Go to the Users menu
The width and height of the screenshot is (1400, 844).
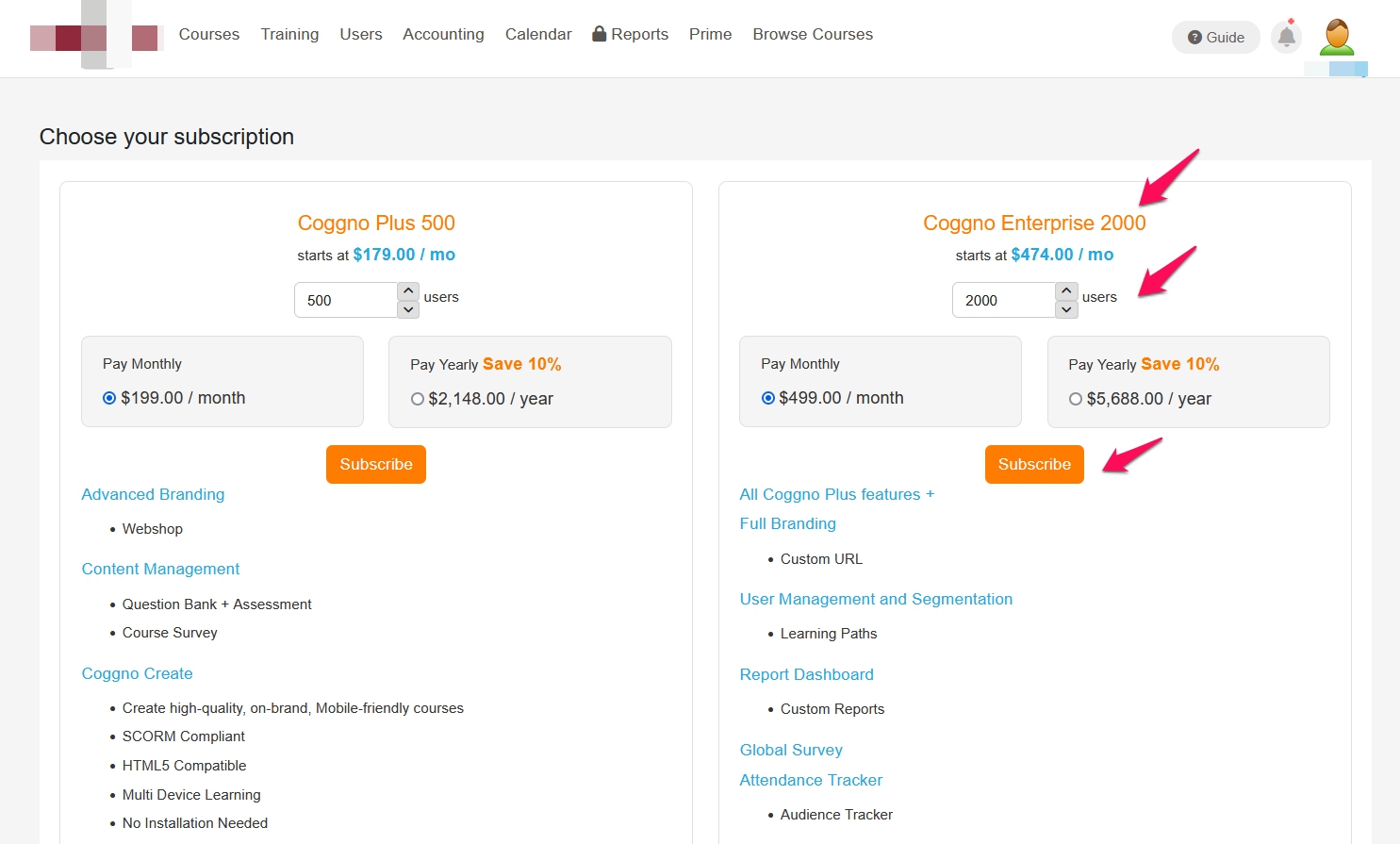tap(361, 34)
